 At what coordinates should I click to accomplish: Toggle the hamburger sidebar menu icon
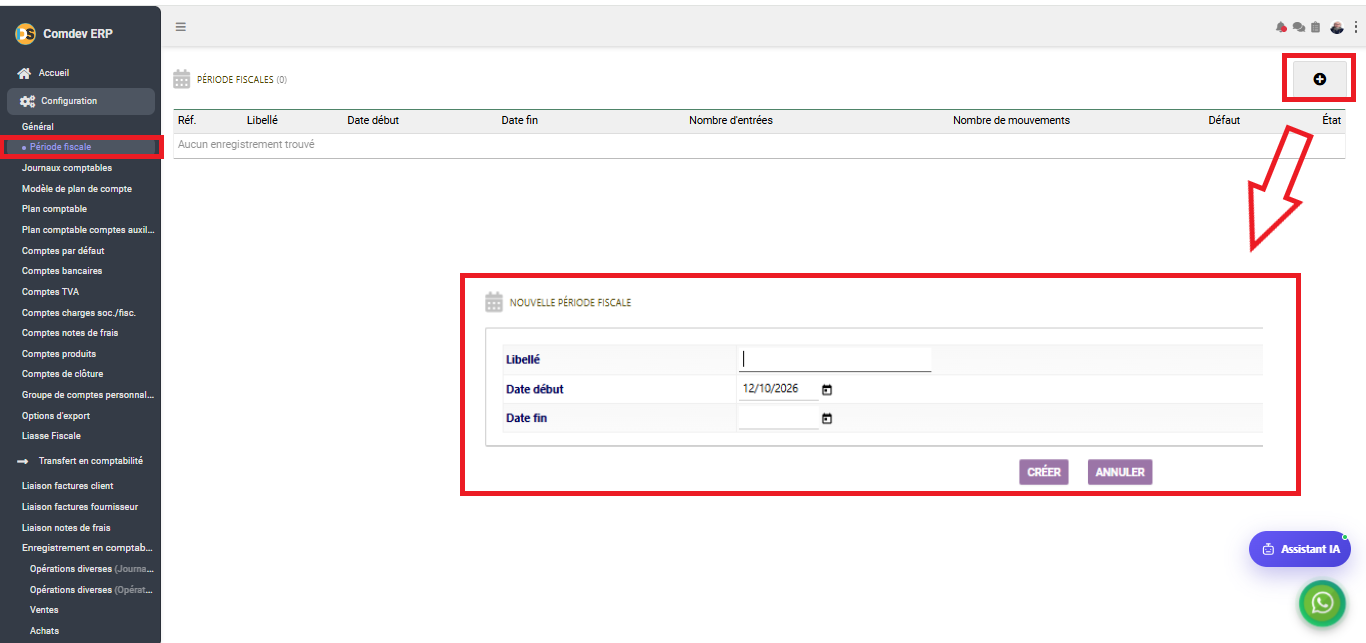(181, 26)
